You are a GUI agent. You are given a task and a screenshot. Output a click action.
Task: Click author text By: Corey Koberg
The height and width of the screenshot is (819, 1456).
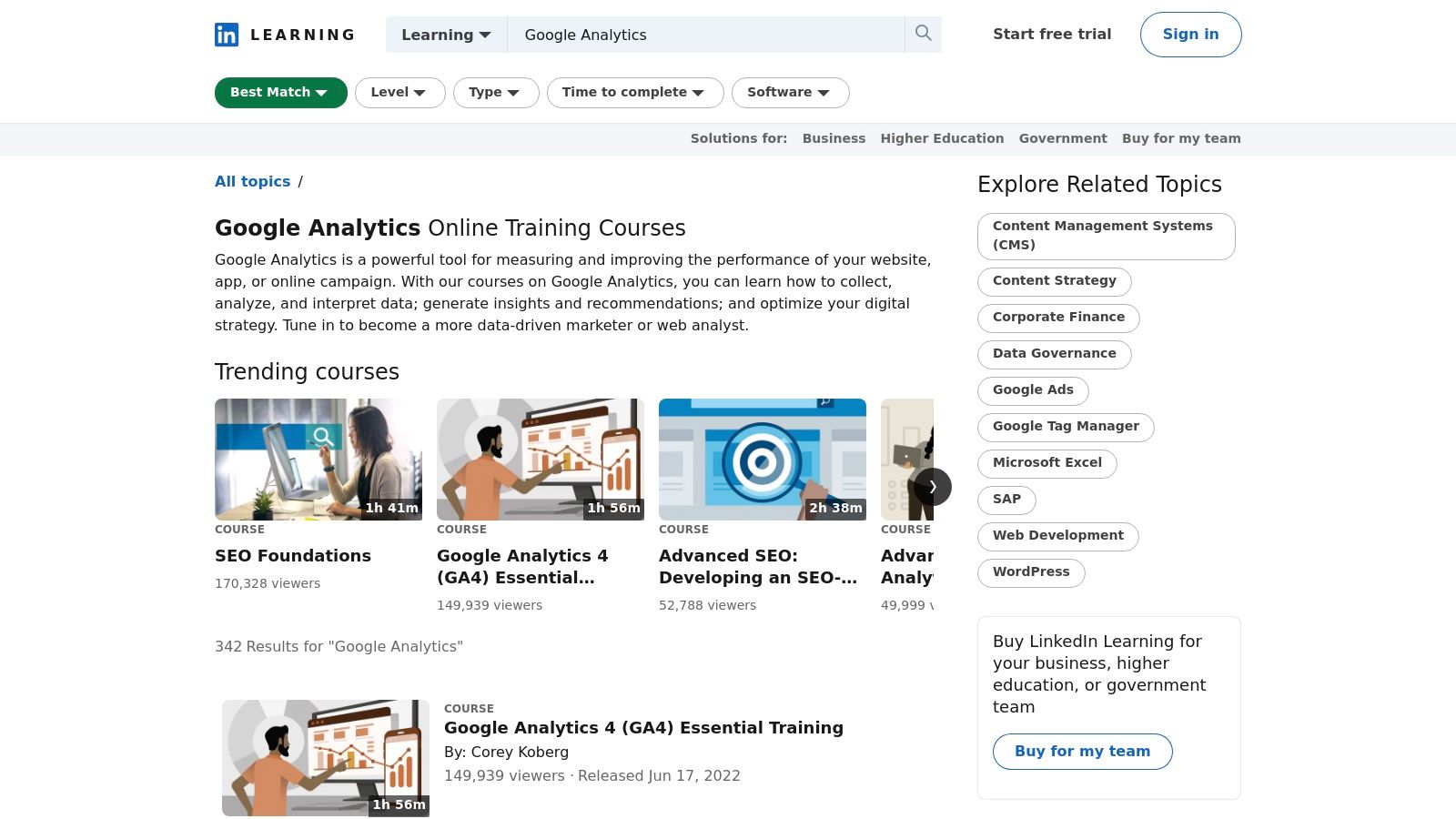506,753
